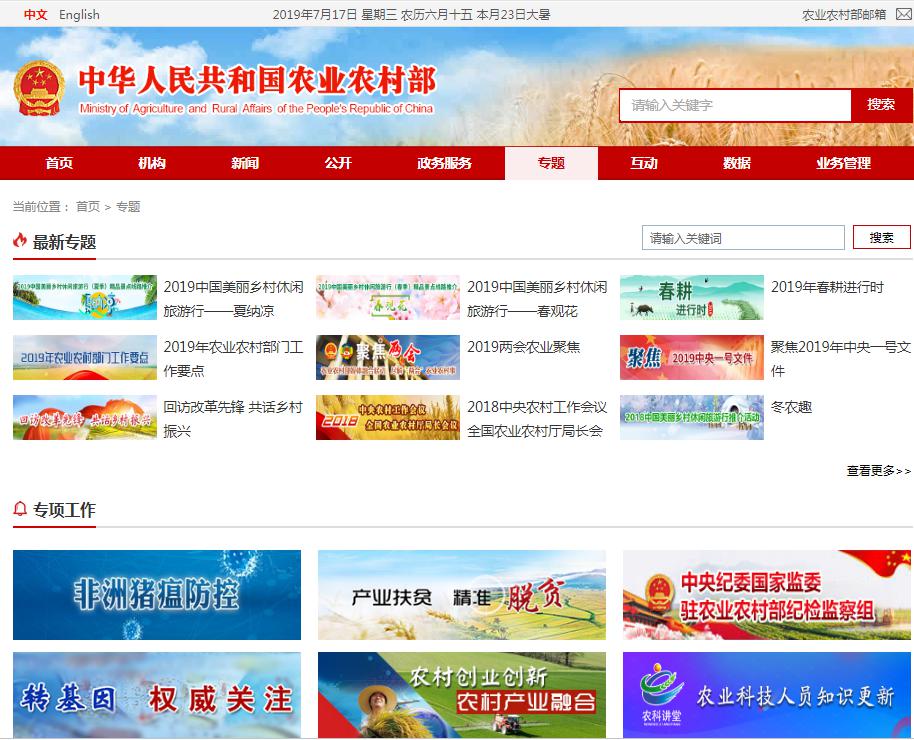Click the red header 搜索 button

click(x=881, y=105)
